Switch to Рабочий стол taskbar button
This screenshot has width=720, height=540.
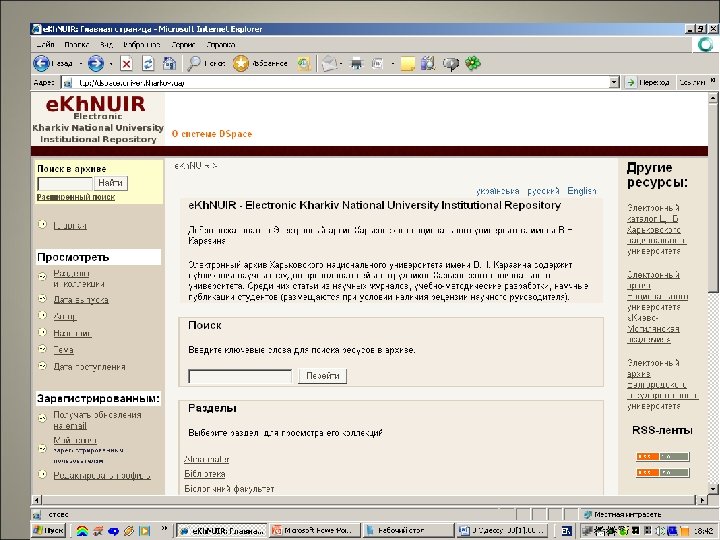[408, 530]
